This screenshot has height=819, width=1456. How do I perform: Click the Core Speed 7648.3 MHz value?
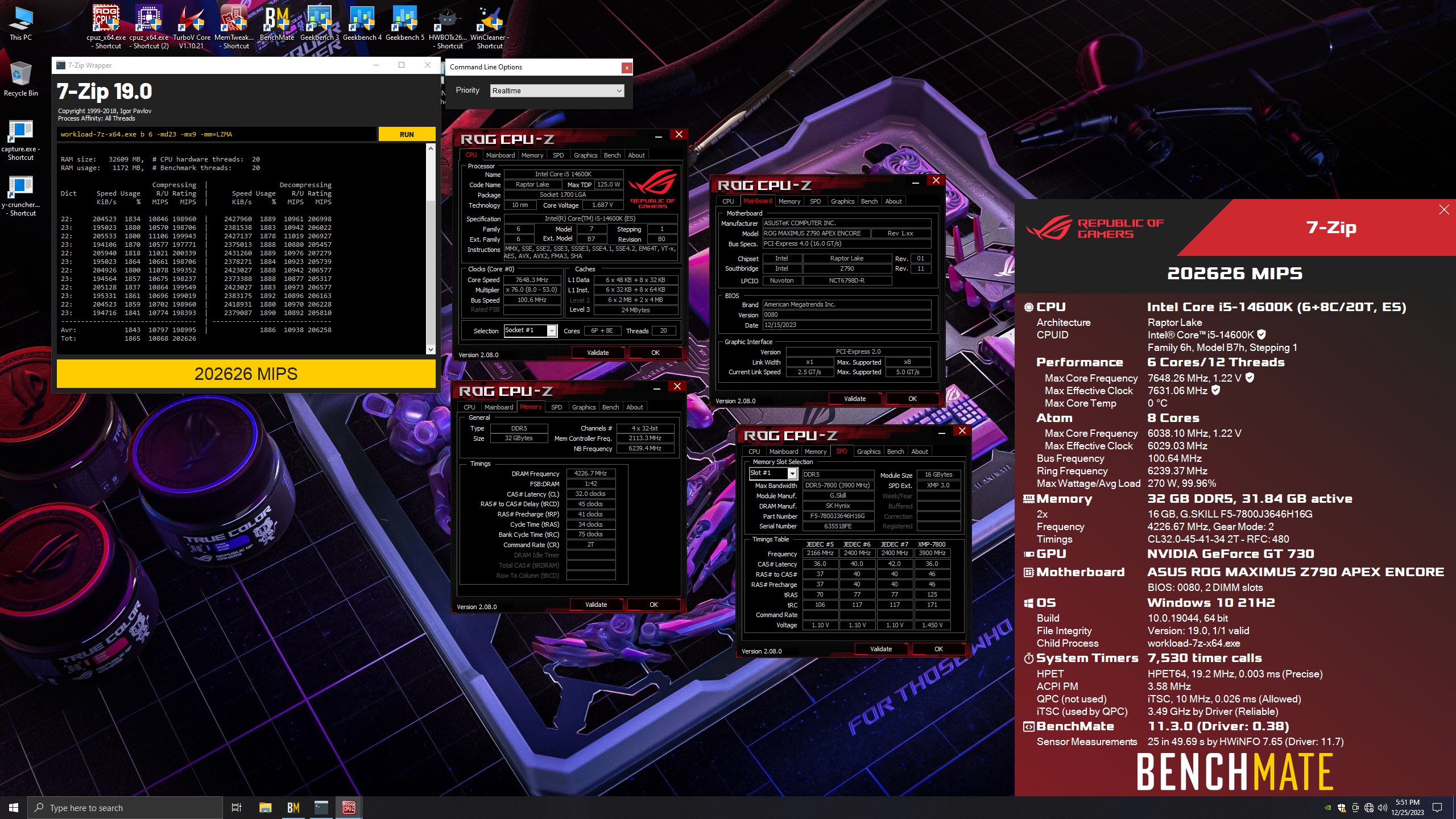[532, 280]
